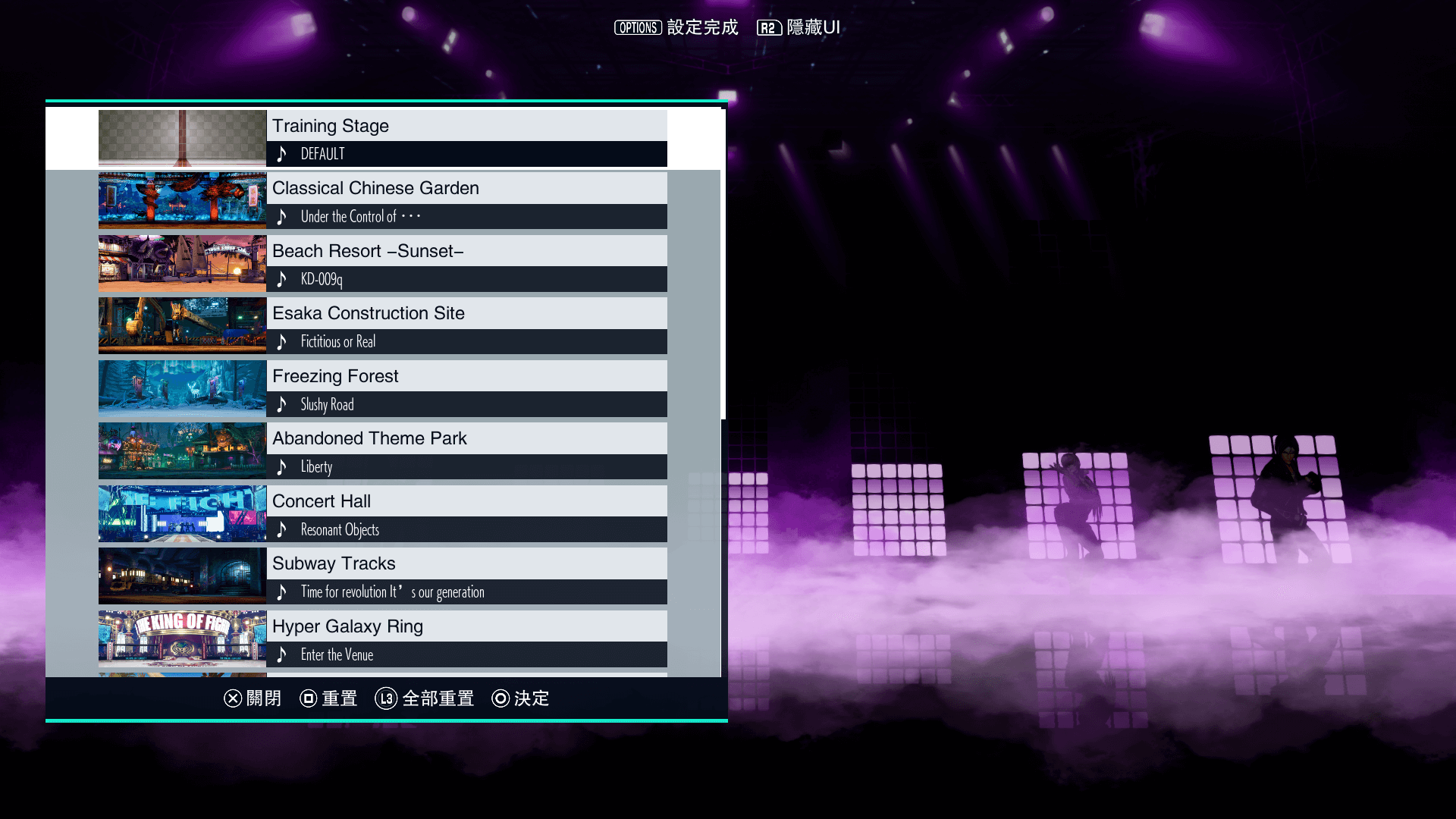Click the circle button icon for 決定
1456x819 pixels.
click(500, 698)
